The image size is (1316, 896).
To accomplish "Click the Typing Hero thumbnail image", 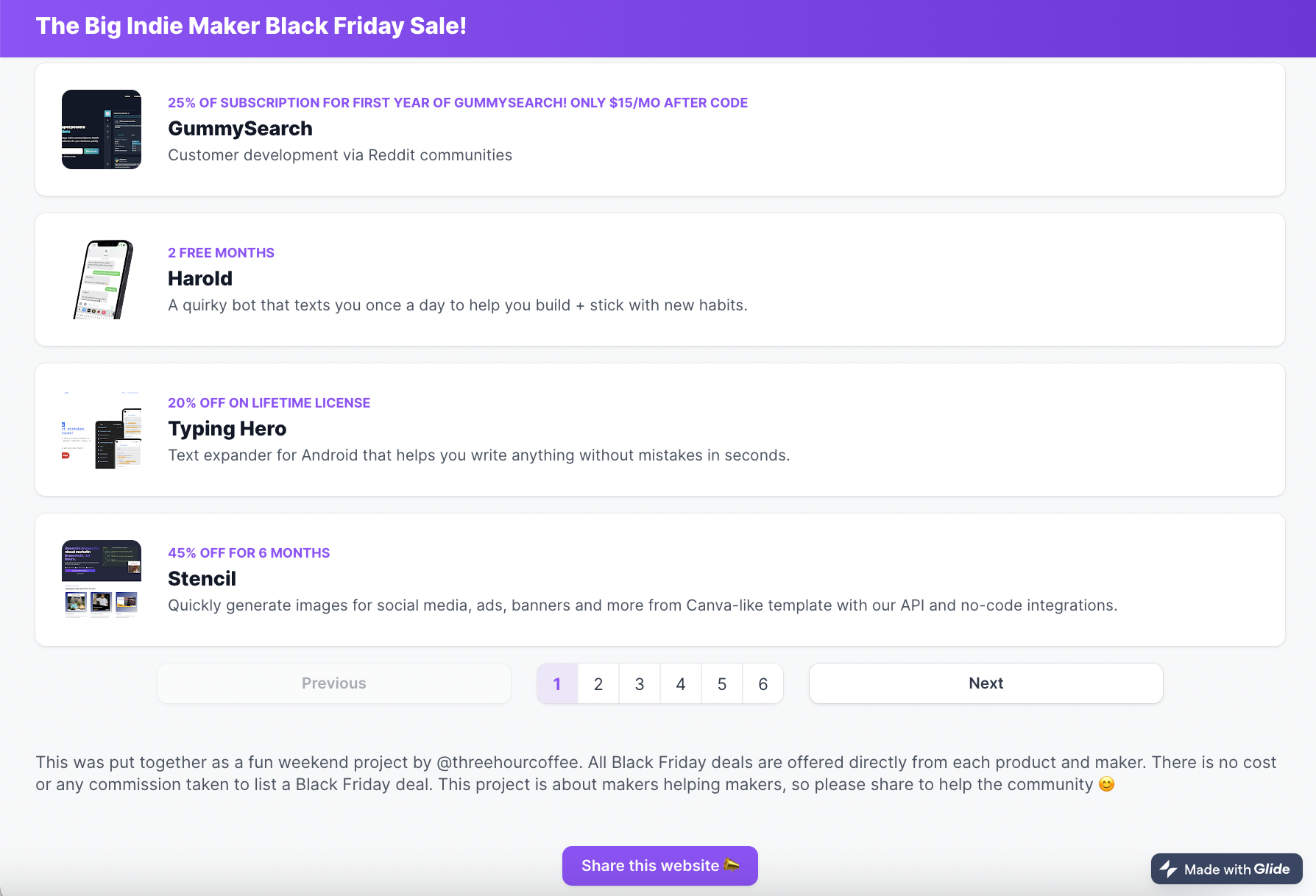I will pos(101,430).
